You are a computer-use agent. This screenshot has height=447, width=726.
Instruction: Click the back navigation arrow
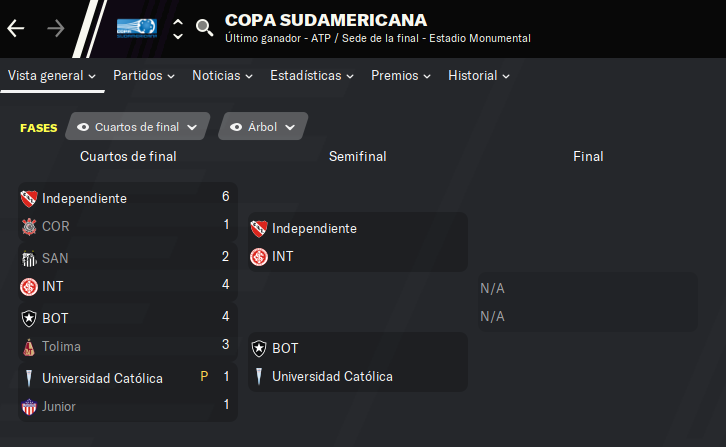pyautogui.click(x=16, y=28)
